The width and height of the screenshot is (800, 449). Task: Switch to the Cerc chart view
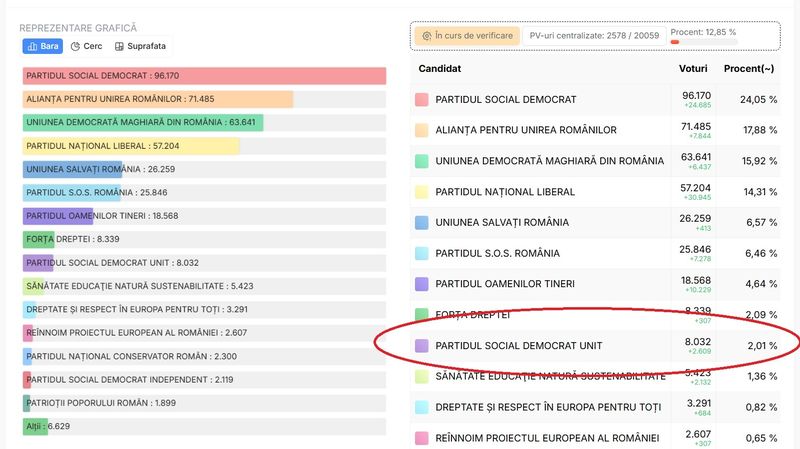tap(87, 46)
